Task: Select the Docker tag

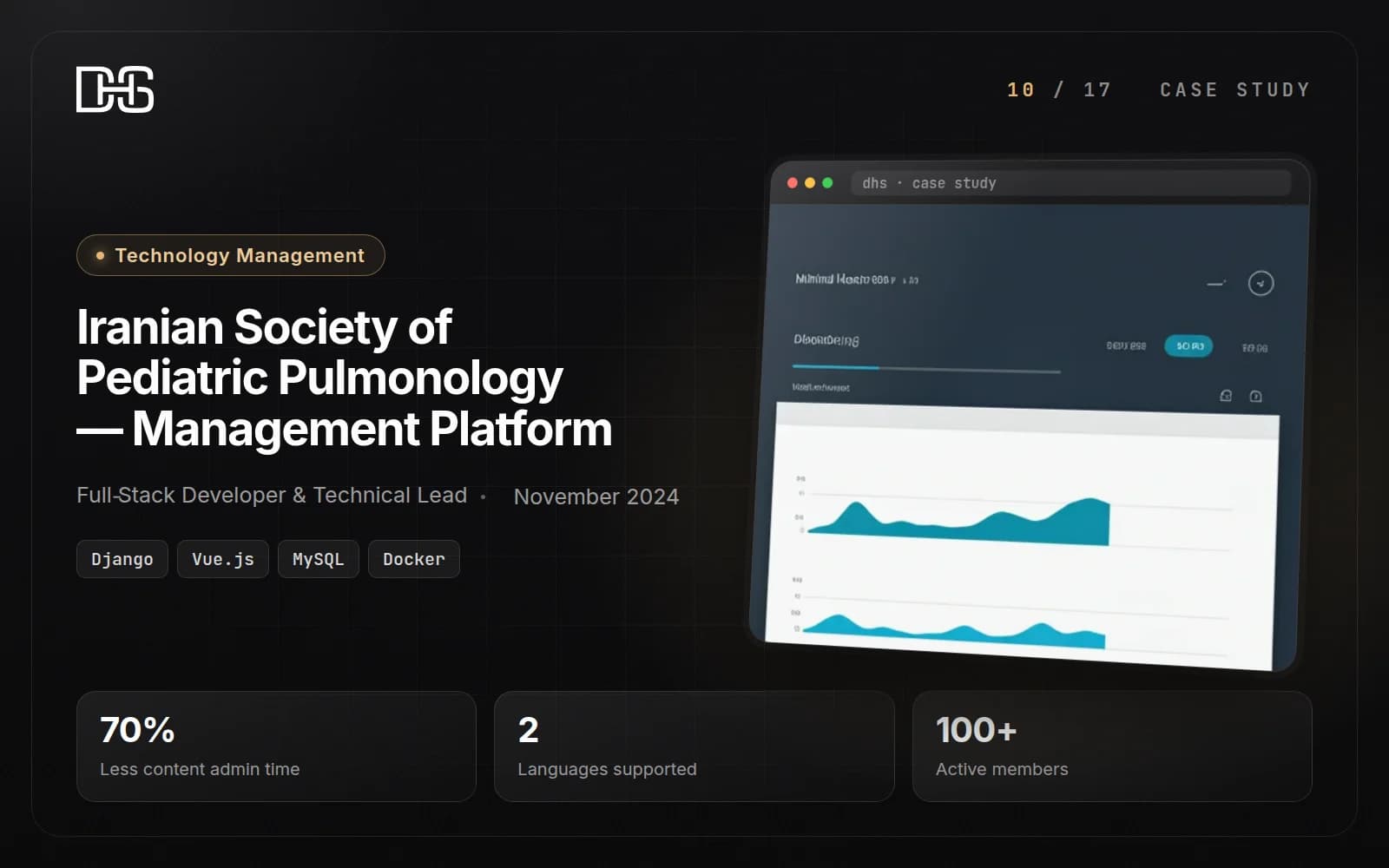Action: point(414,559)
